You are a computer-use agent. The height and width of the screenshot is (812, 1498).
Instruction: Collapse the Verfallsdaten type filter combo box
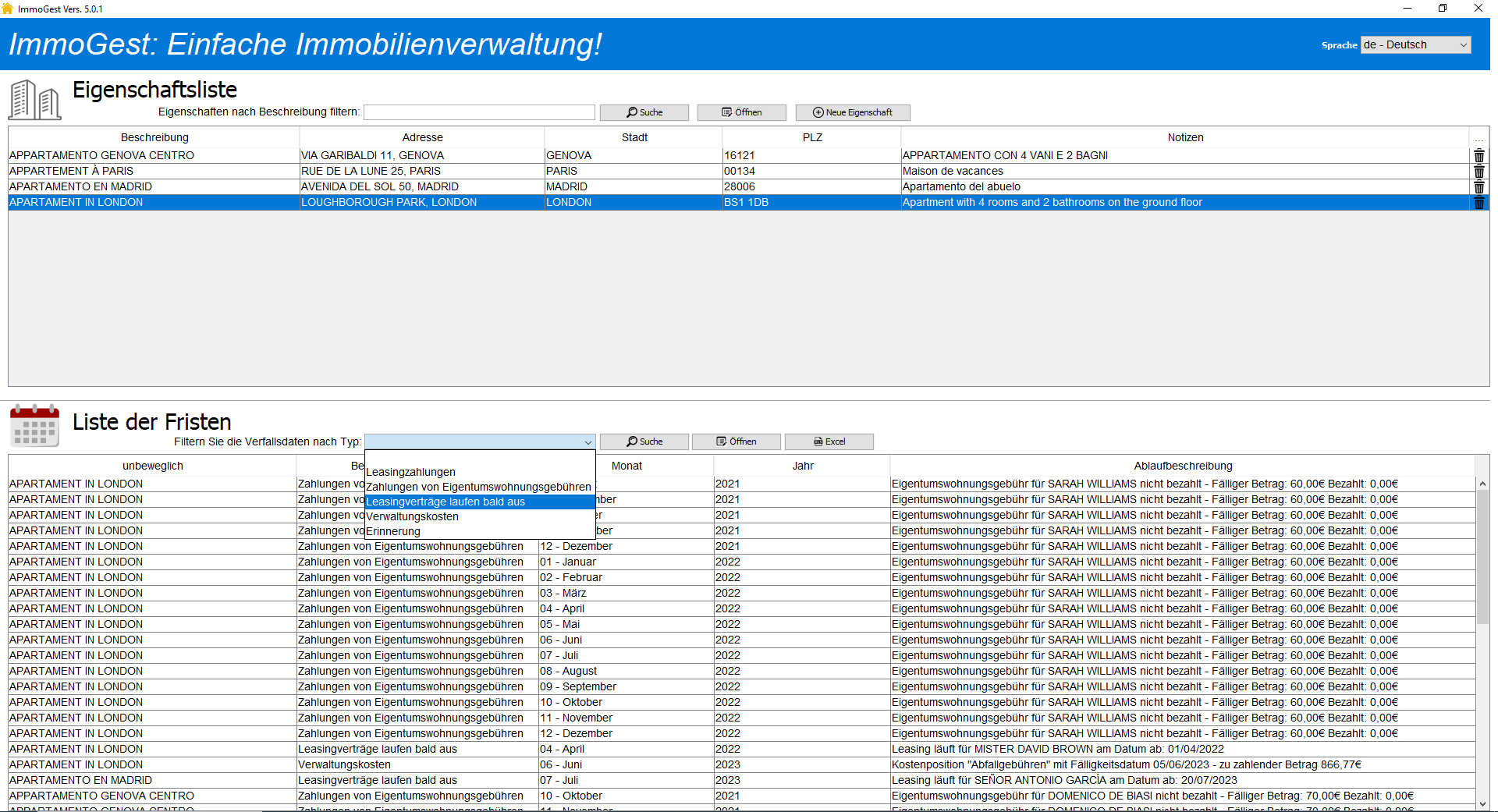tap(587, 442)
